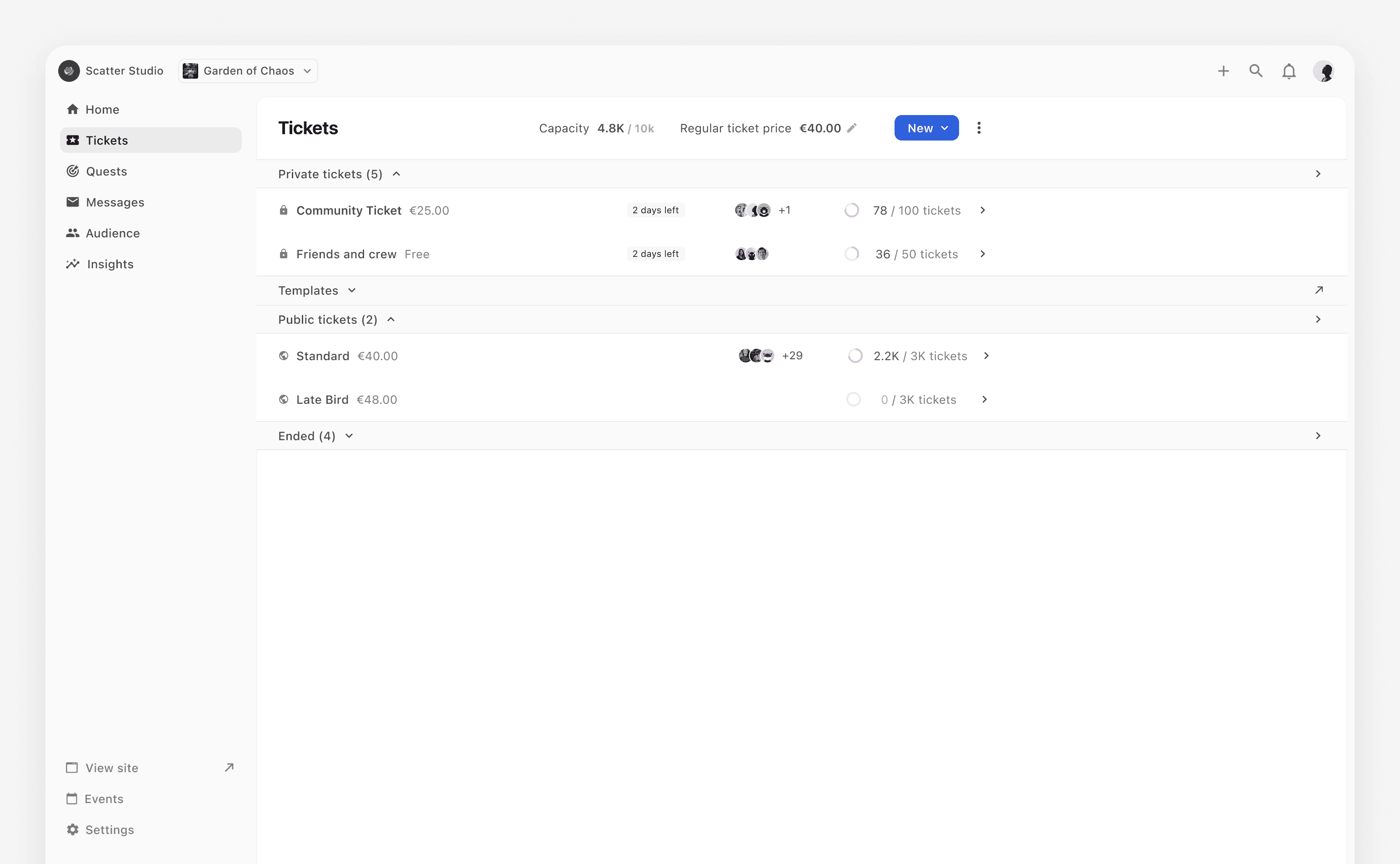Screen dimensions: 1400x864
Task: Click the globe icon beside Late Bird
Action: (x=283, y=399)
